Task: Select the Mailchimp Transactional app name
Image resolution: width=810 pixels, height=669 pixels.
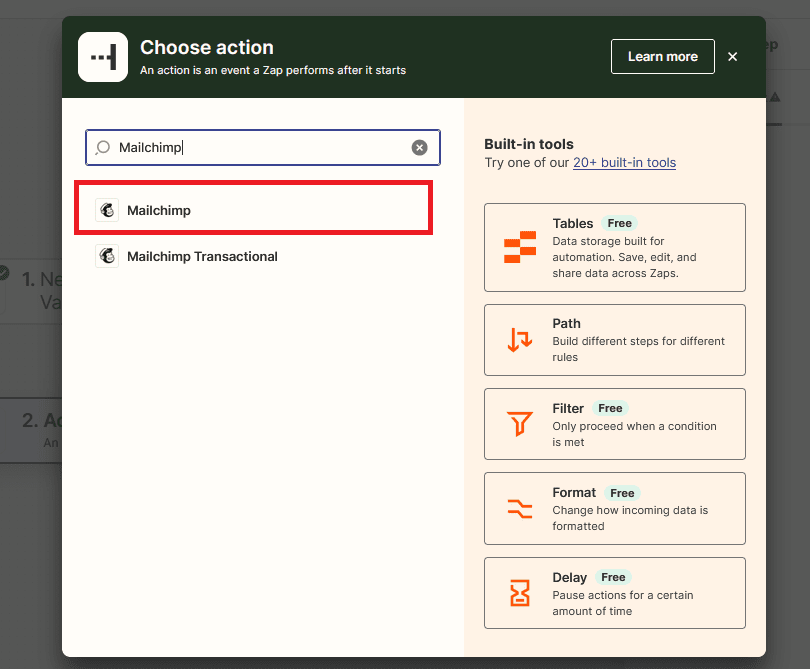Action: 202,256
